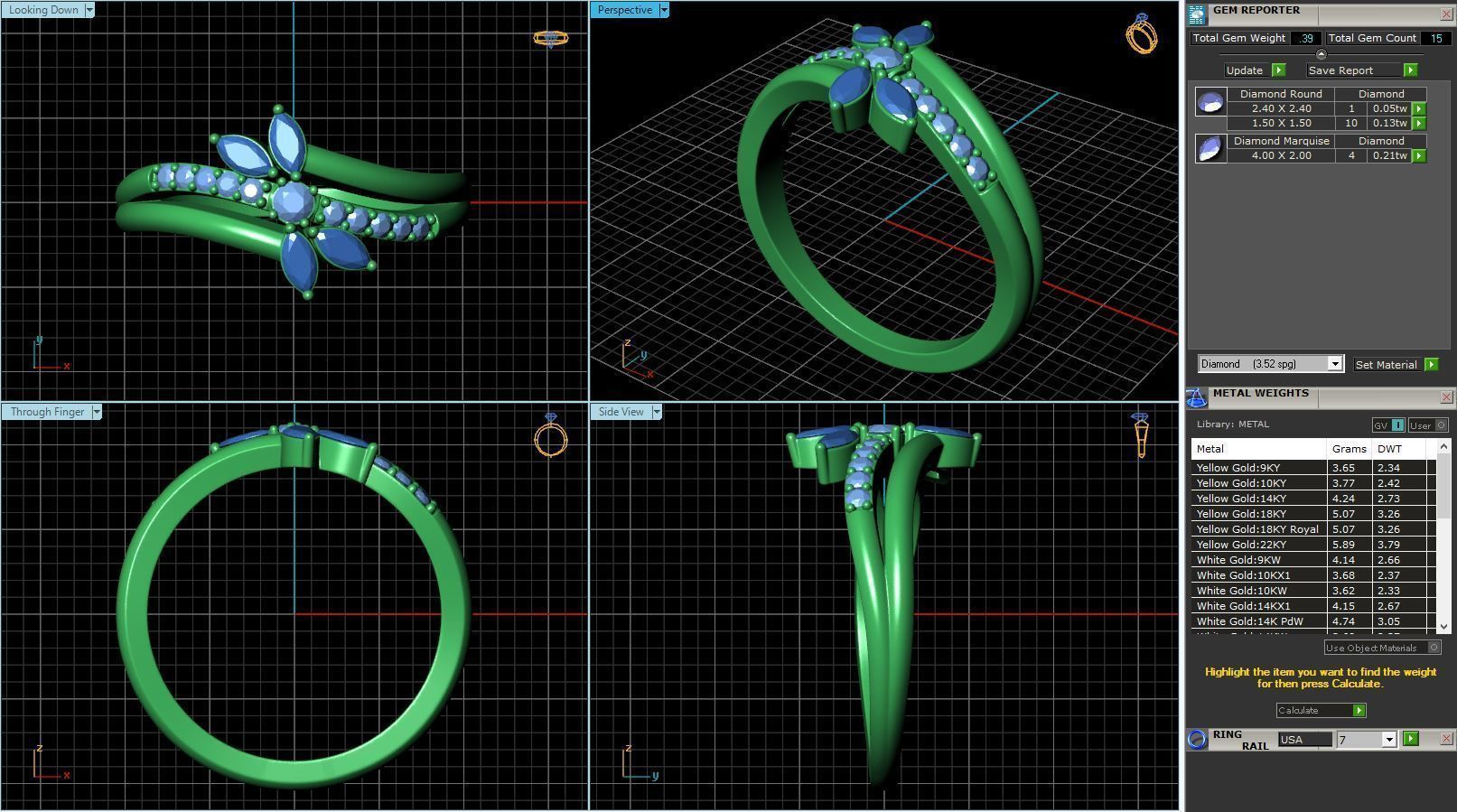The image size is (1457, 812).
Task: Click green arrow inside the Calculate button
Action: click(1359, 711)
